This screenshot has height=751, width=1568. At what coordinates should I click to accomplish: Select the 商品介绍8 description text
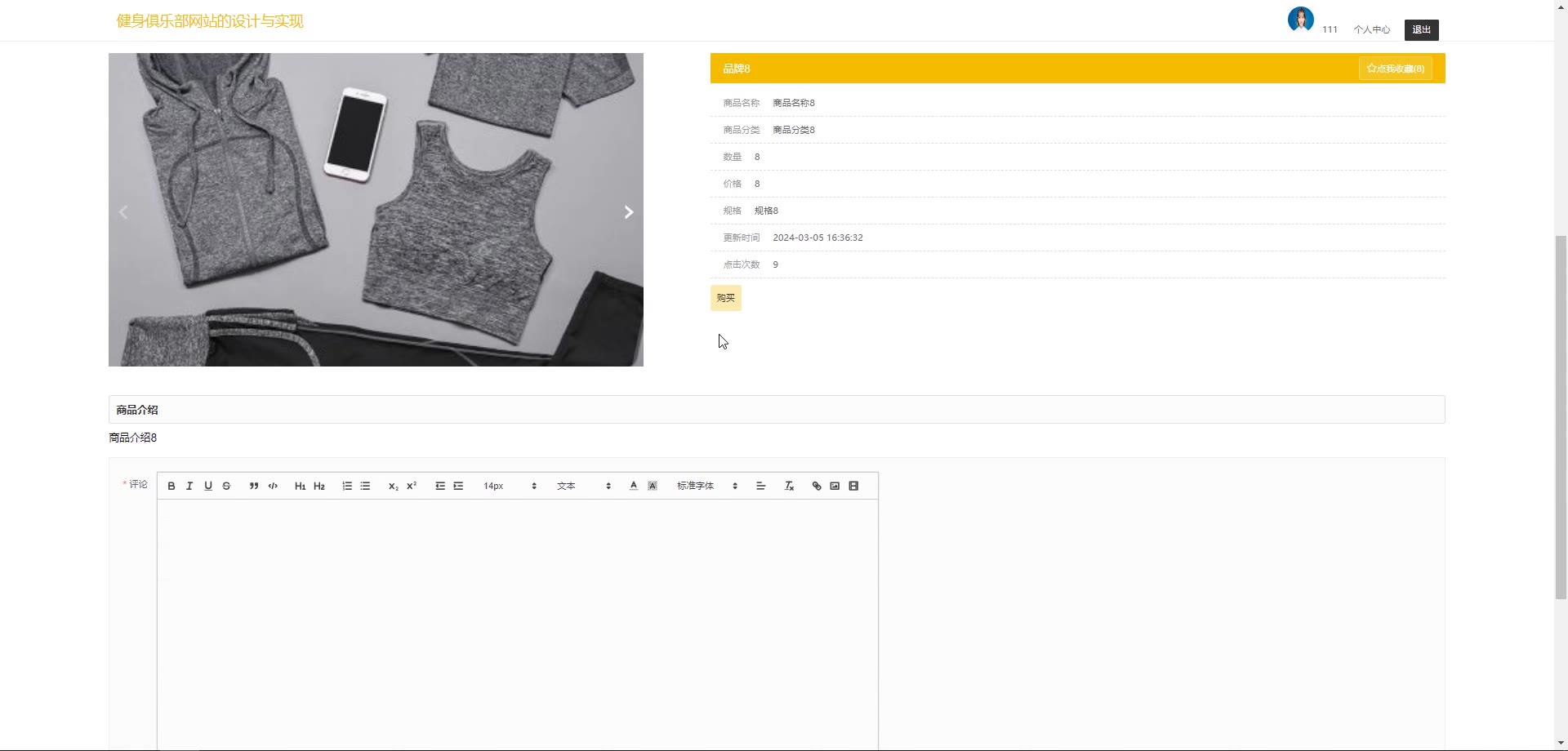click(133, 438)
